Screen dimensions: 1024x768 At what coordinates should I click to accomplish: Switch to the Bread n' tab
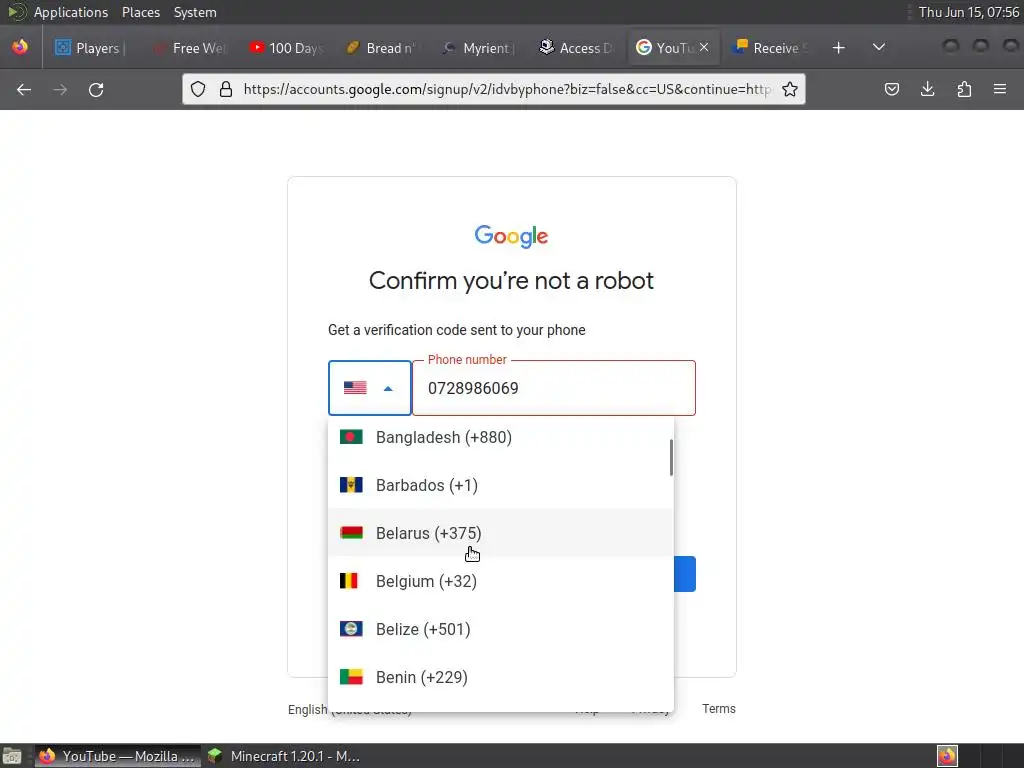point(383,48)
